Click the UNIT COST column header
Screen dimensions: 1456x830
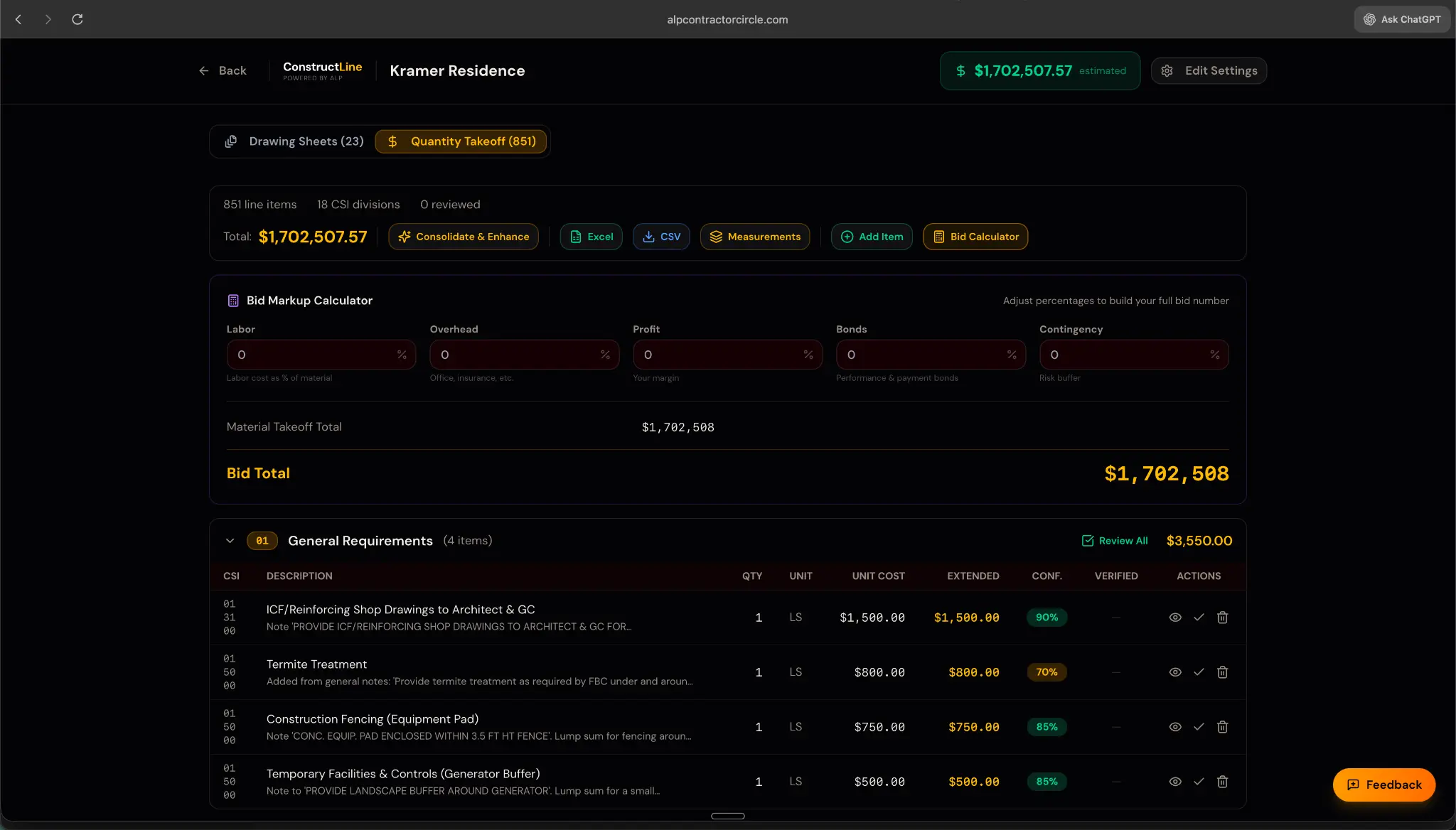pyautogui.click(x=878, y=576)
